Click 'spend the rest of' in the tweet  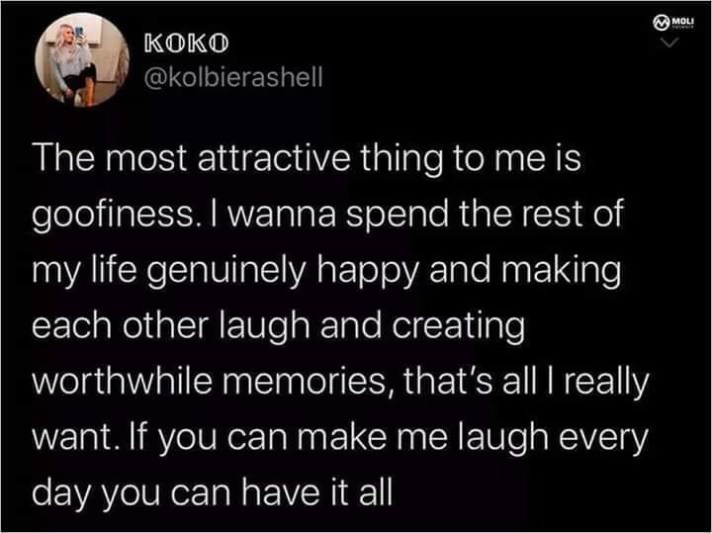[x=484, y=215]
